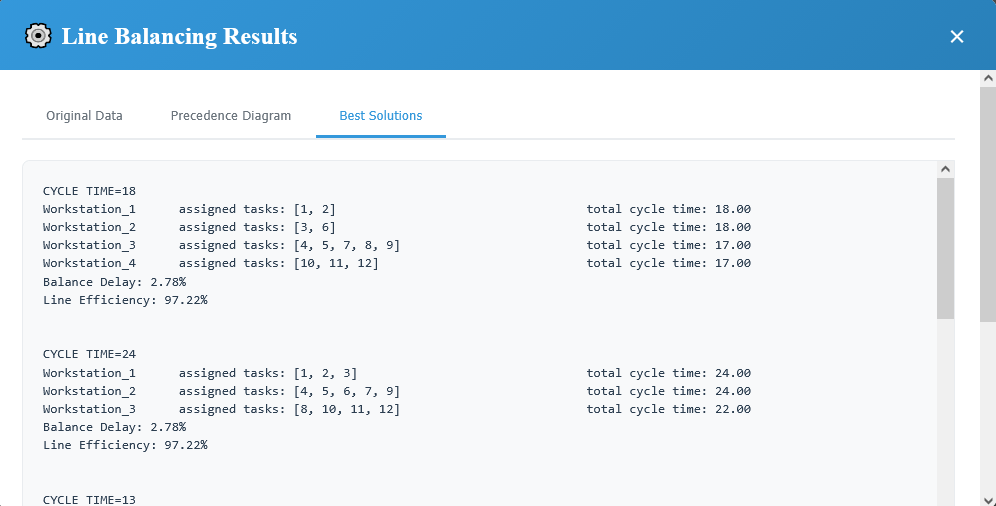Image resolution: width=996 pixels, height=506 pixels.
Task: Select the Best Solutions tab
Action: (x=380, y=116)
